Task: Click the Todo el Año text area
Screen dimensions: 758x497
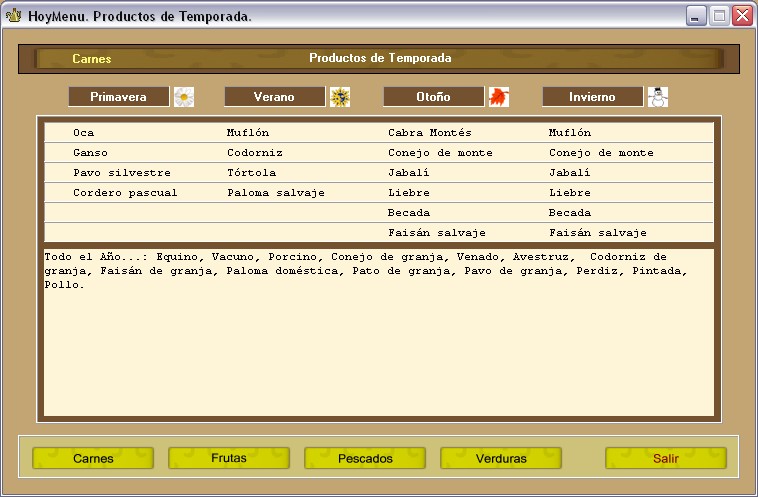Action: pyautogui.click(x=379, y=332)
